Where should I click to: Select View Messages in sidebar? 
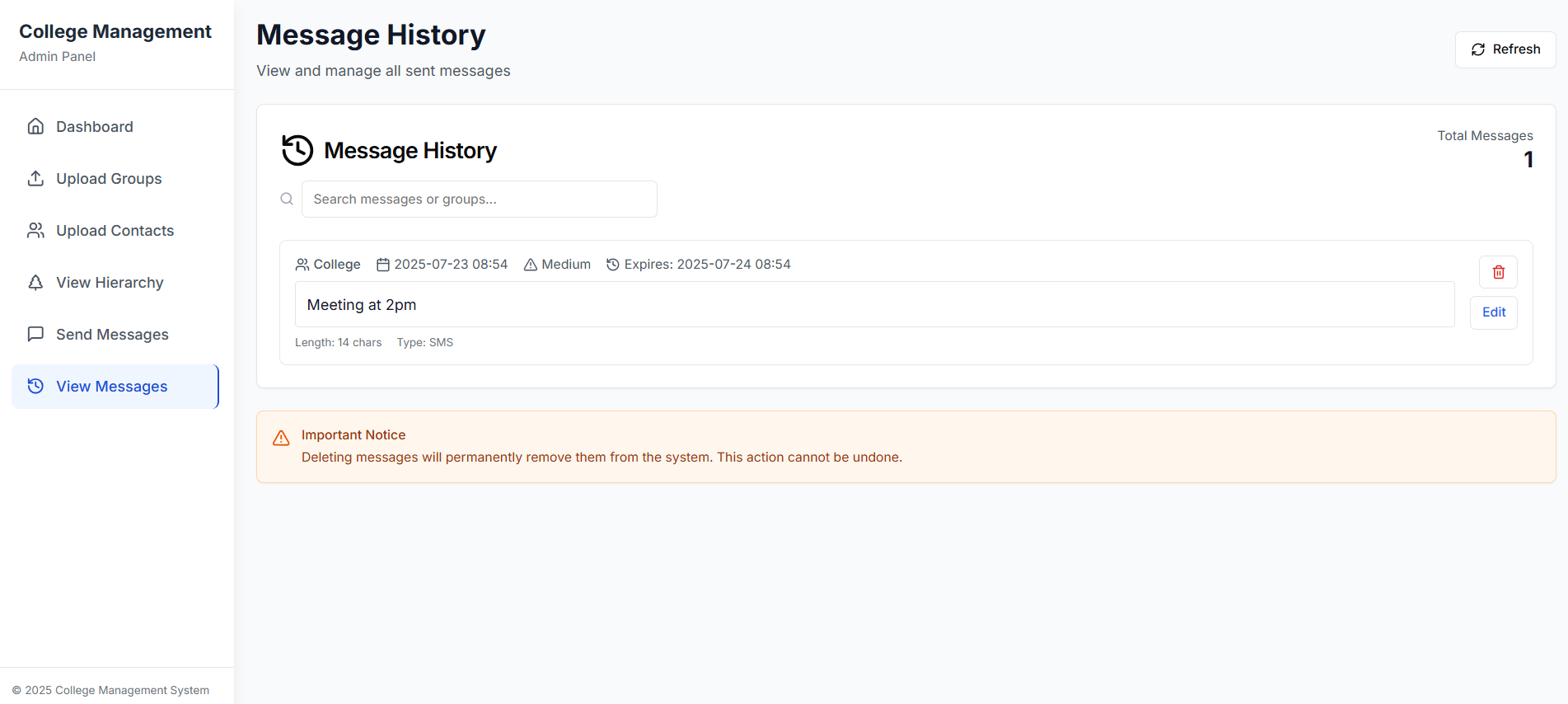click(x=115, y=386)
